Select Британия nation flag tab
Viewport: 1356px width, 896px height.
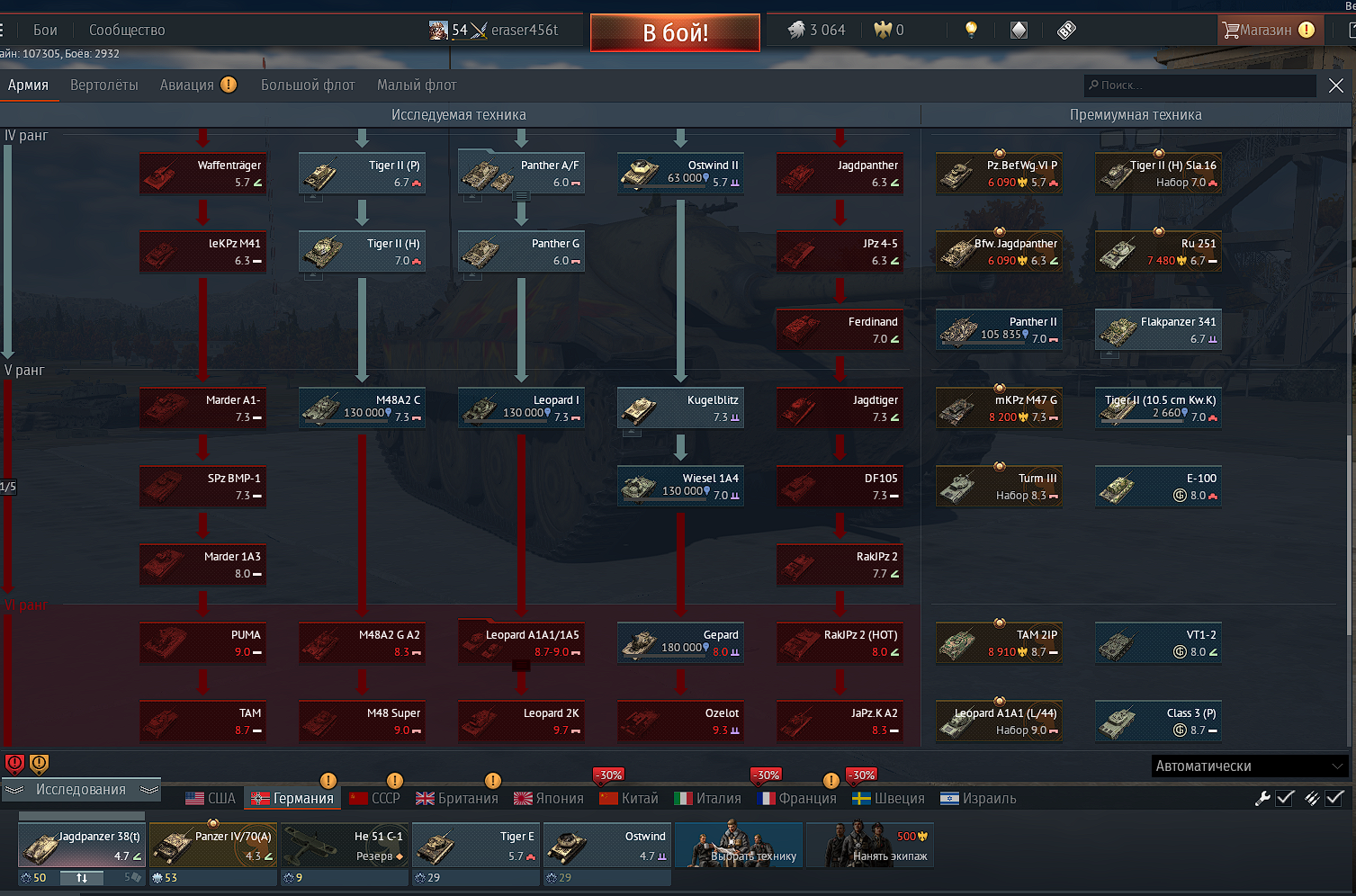pos(457,798)
